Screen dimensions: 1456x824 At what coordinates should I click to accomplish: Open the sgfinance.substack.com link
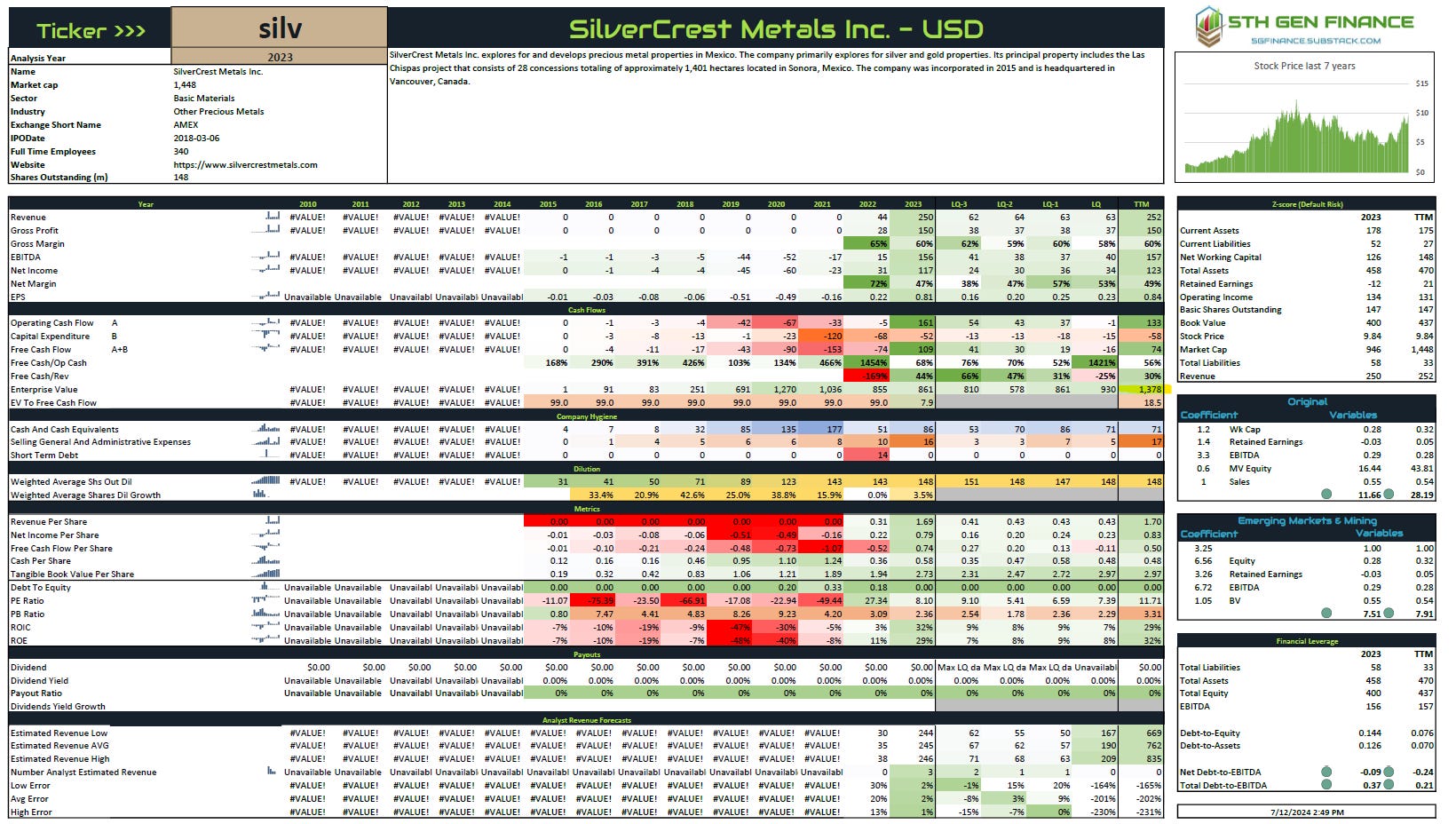(x=1316, y=40)
